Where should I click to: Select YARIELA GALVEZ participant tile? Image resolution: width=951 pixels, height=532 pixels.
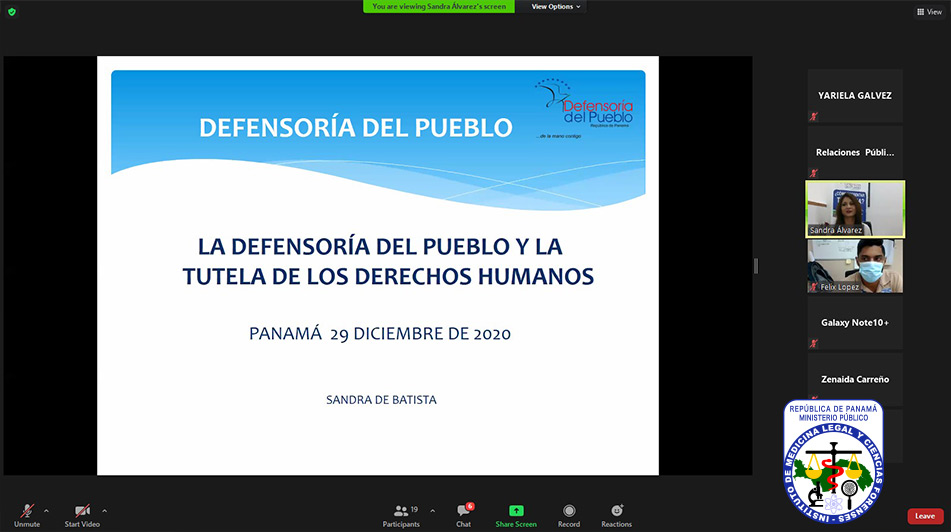(855, 95)
